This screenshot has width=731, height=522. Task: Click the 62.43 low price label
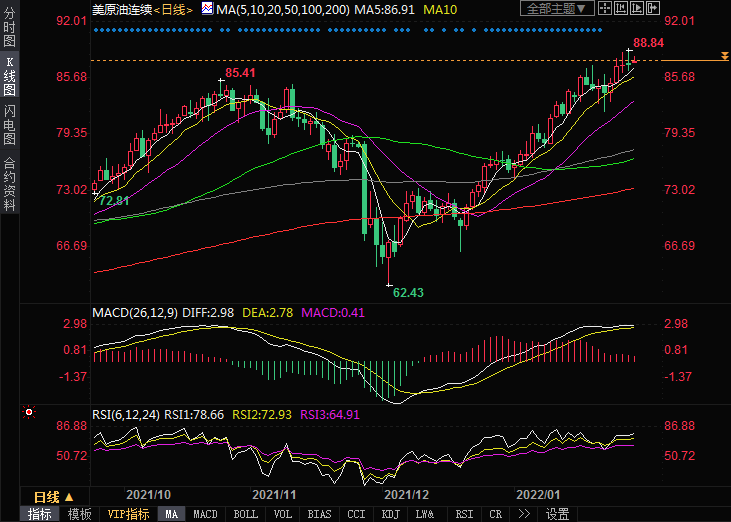pos(408,292)
